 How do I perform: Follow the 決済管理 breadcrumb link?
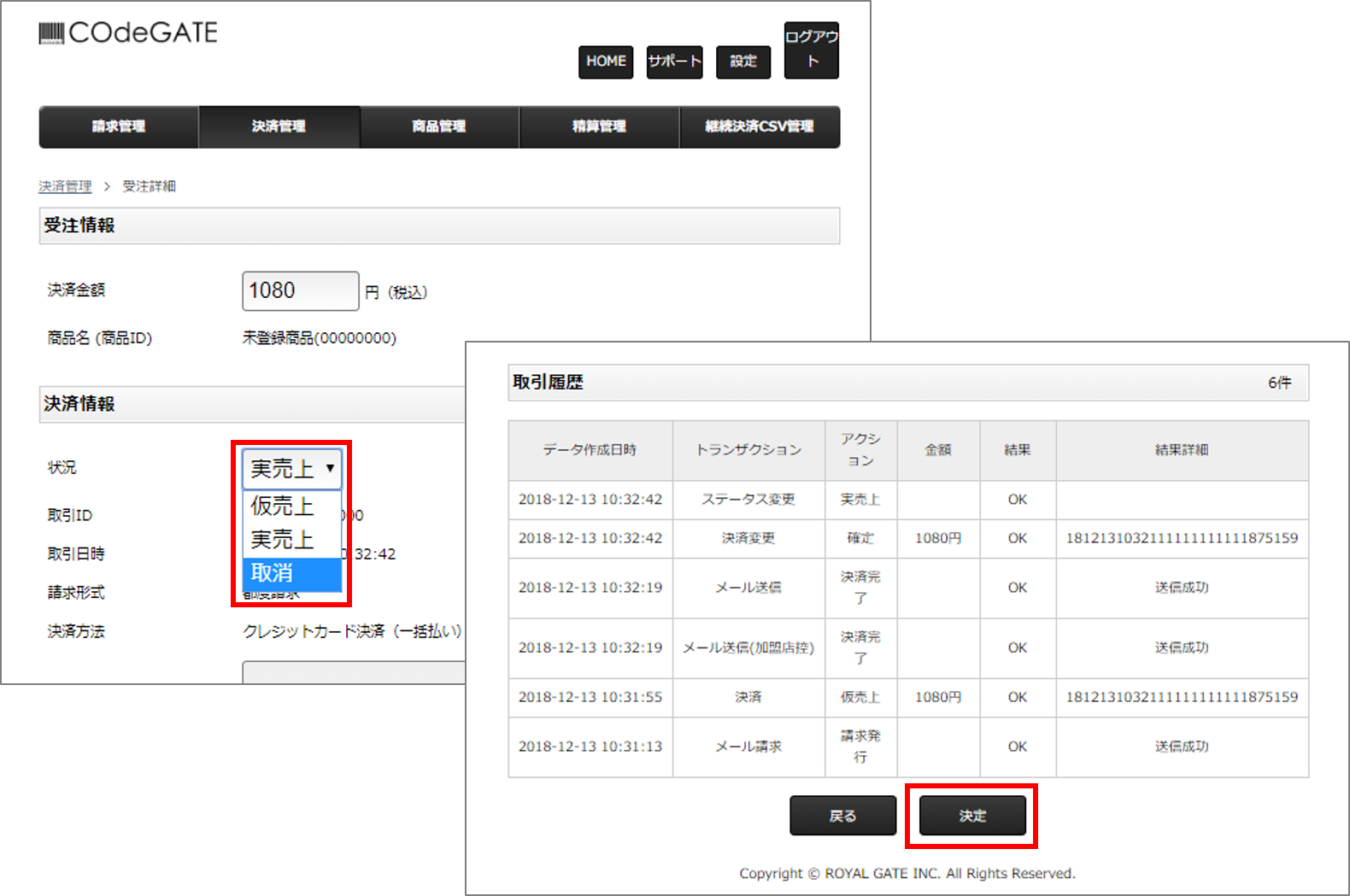(x=65, y=186)
